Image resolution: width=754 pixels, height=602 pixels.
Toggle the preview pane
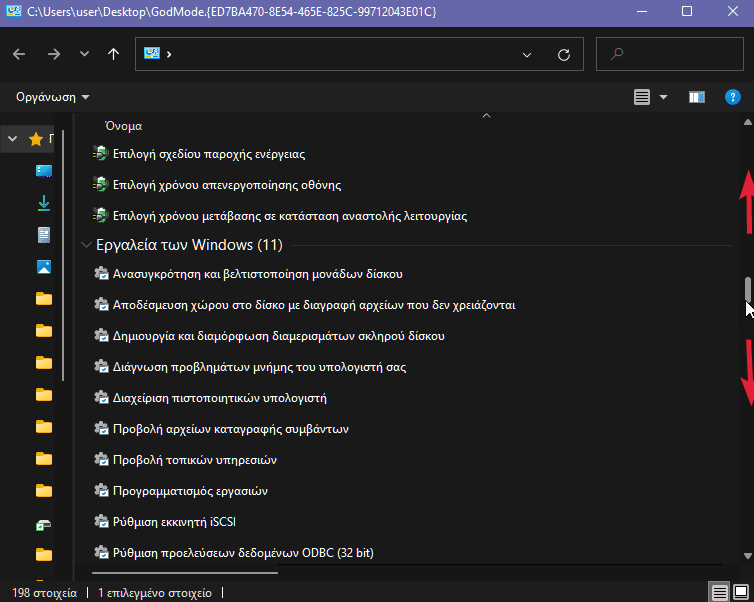[x=696, y=97]
